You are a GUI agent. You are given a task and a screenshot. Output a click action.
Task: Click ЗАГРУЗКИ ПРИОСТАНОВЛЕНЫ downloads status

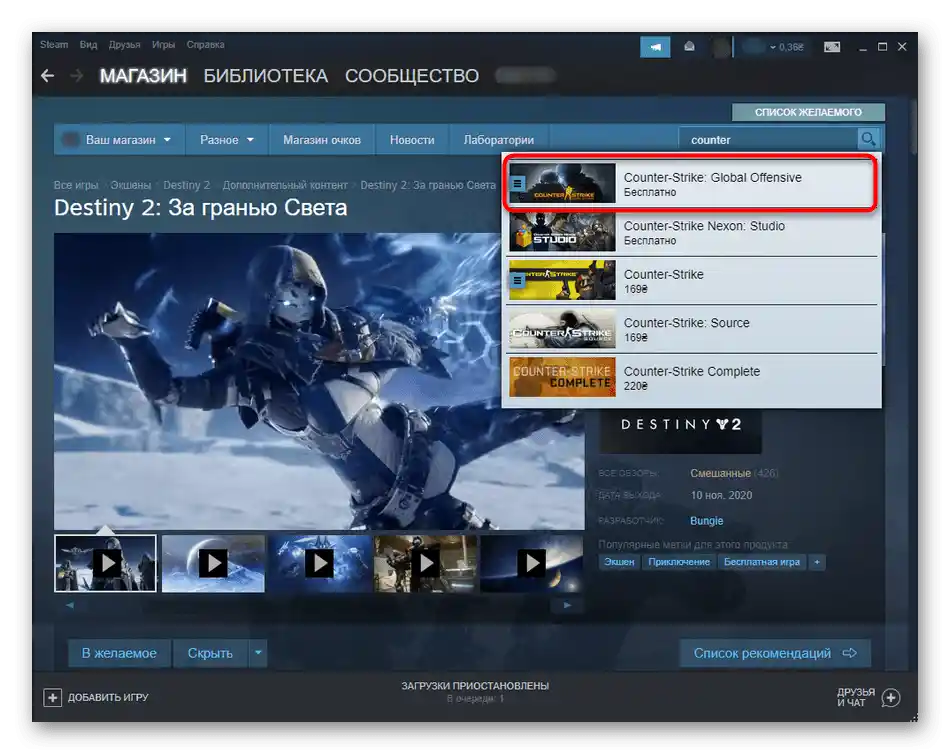pyautogui.click(x=475, y=686)
